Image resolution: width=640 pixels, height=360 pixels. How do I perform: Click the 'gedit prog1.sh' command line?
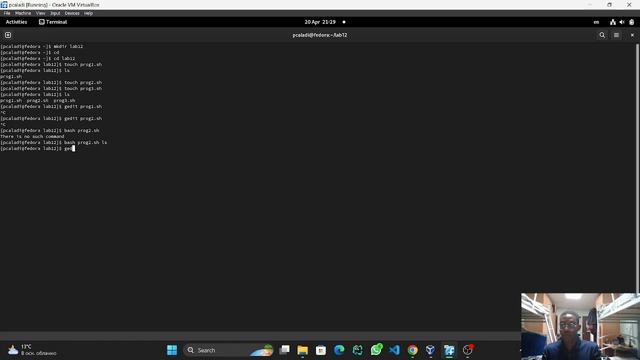tap(51, 107)
